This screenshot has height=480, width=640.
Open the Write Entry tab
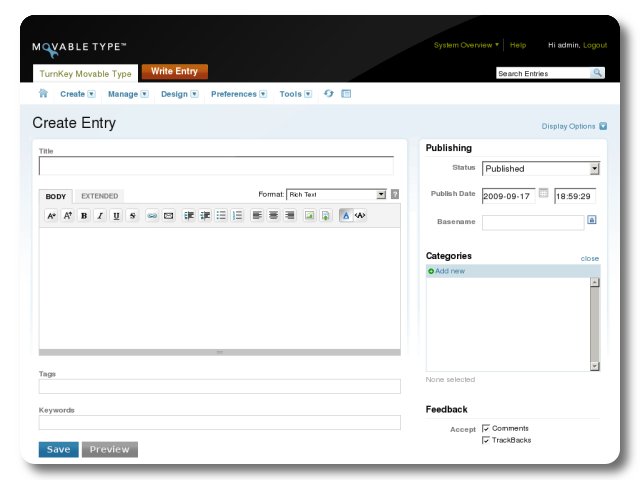click(x=174, y=72)
